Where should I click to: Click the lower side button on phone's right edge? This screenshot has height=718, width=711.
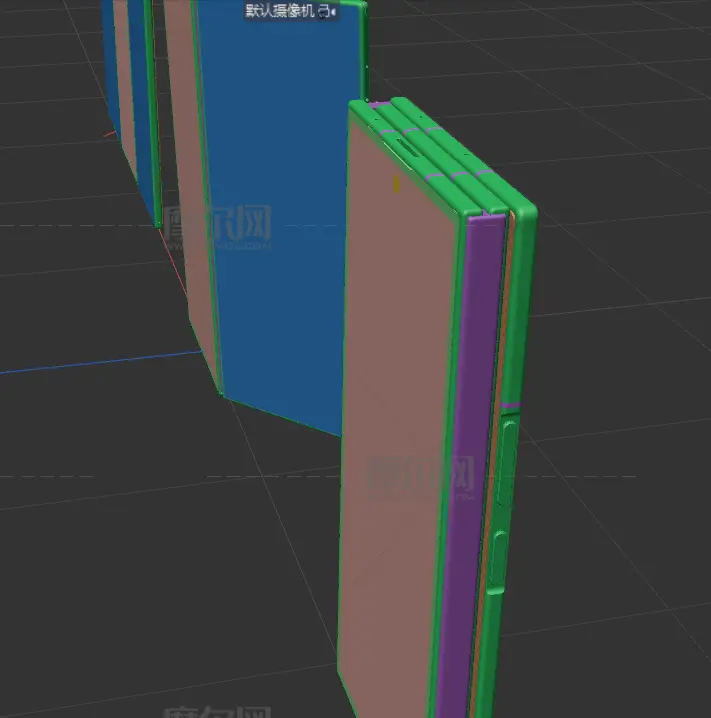[499, 559]
